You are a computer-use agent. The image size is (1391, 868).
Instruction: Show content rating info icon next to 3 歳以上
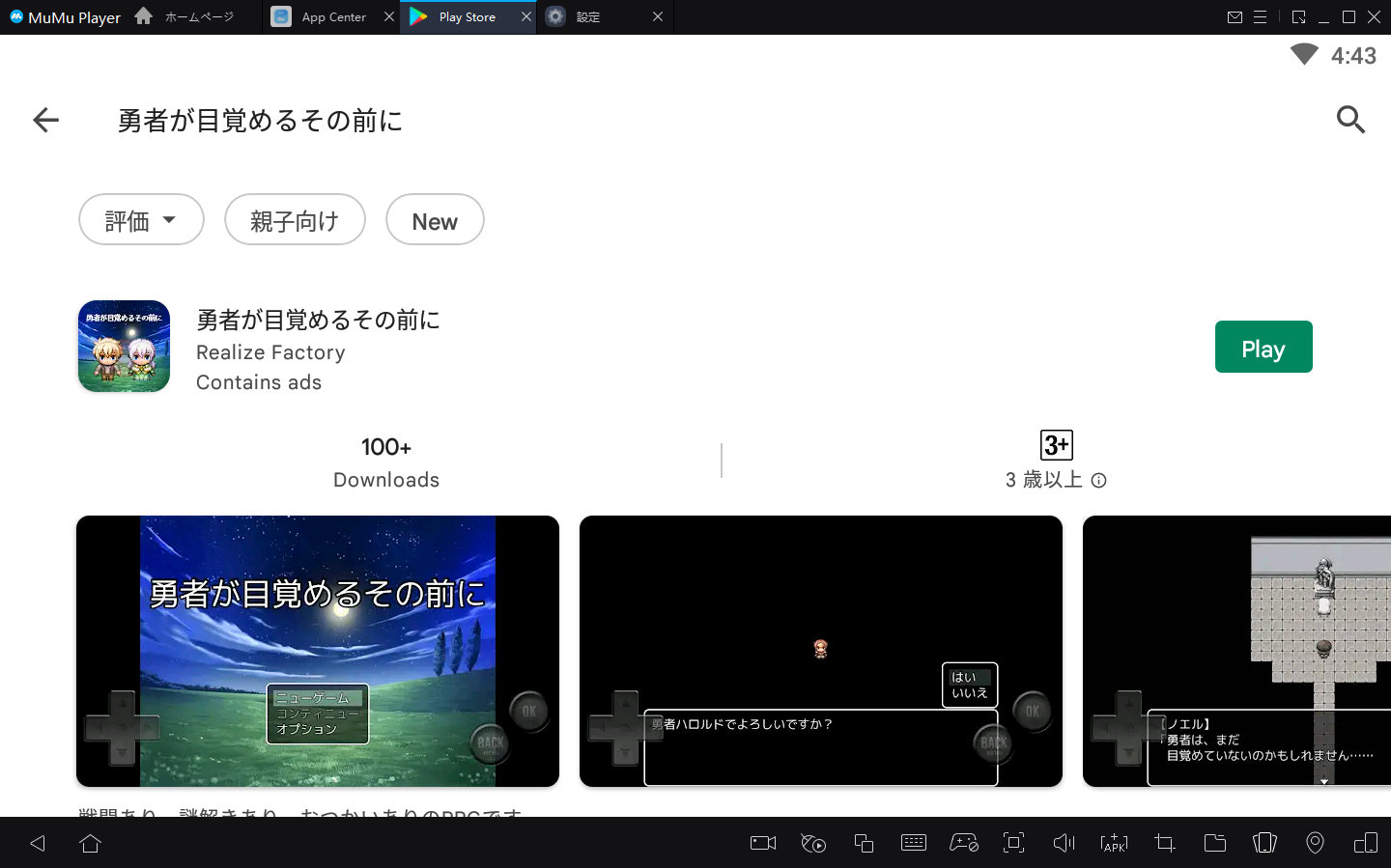[1098, 480]
